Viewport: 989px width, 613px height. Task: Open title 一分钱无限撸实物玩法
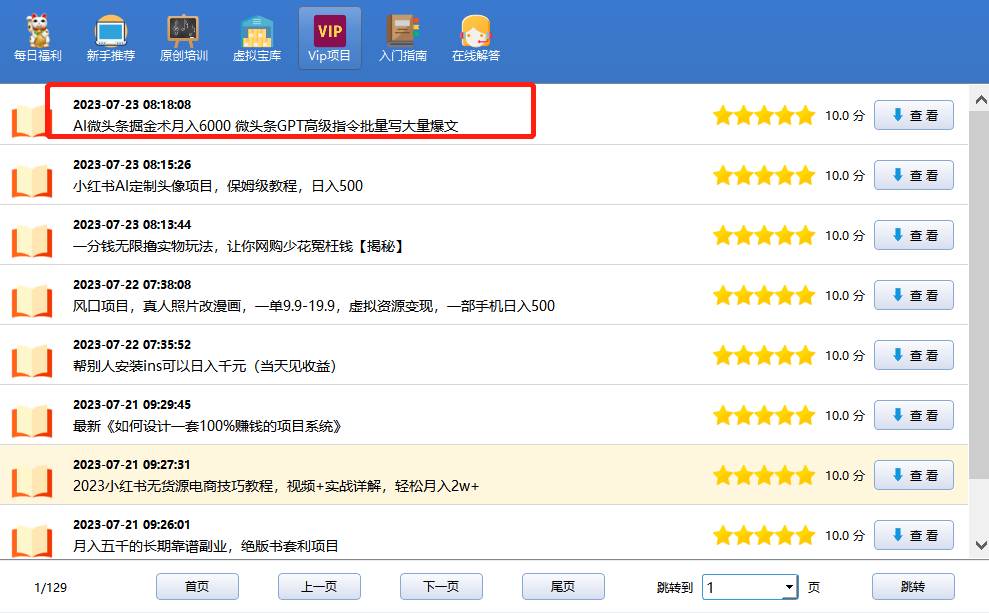click(238, 246)
